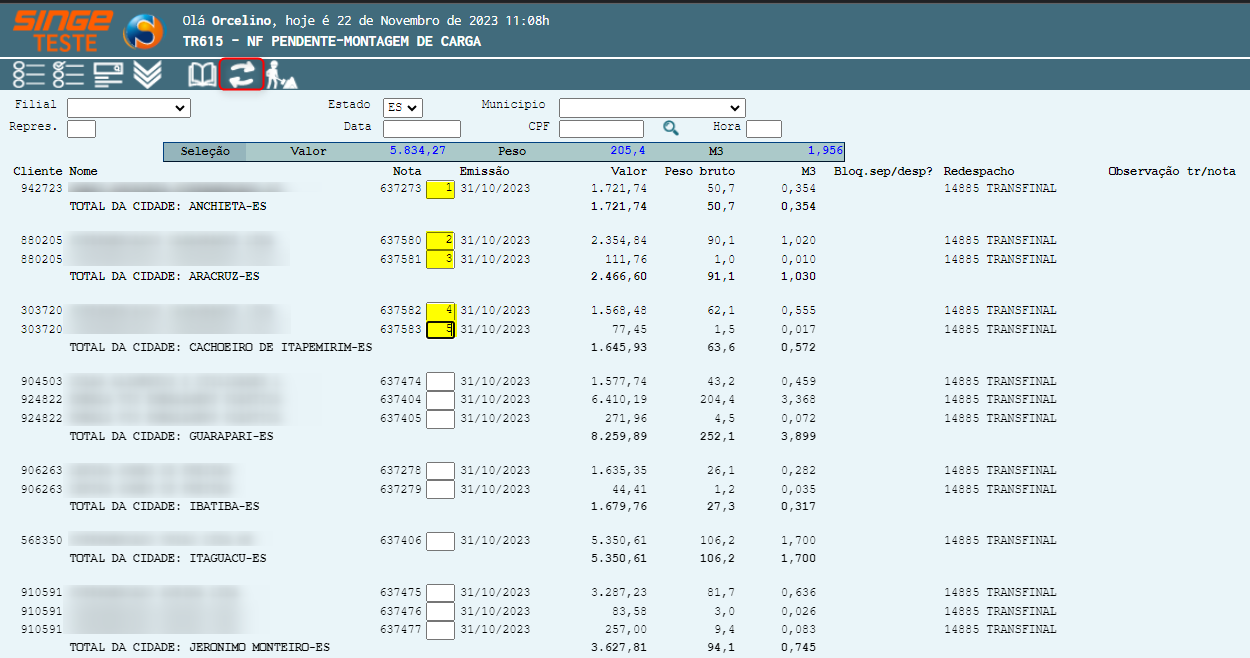Click TOTAL DA CIDADE: JERONIMO MONTEIRO-ES
Screen dimensions: 1250x658
(199, 648)
